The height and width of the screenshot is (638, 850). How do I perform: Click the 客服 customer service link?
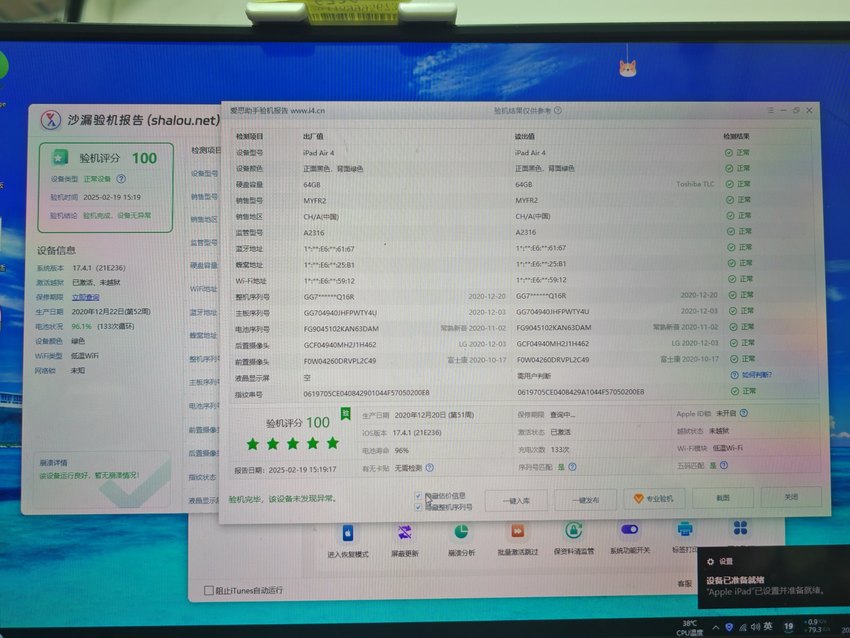pyautogui.click(x=685, y=584)
